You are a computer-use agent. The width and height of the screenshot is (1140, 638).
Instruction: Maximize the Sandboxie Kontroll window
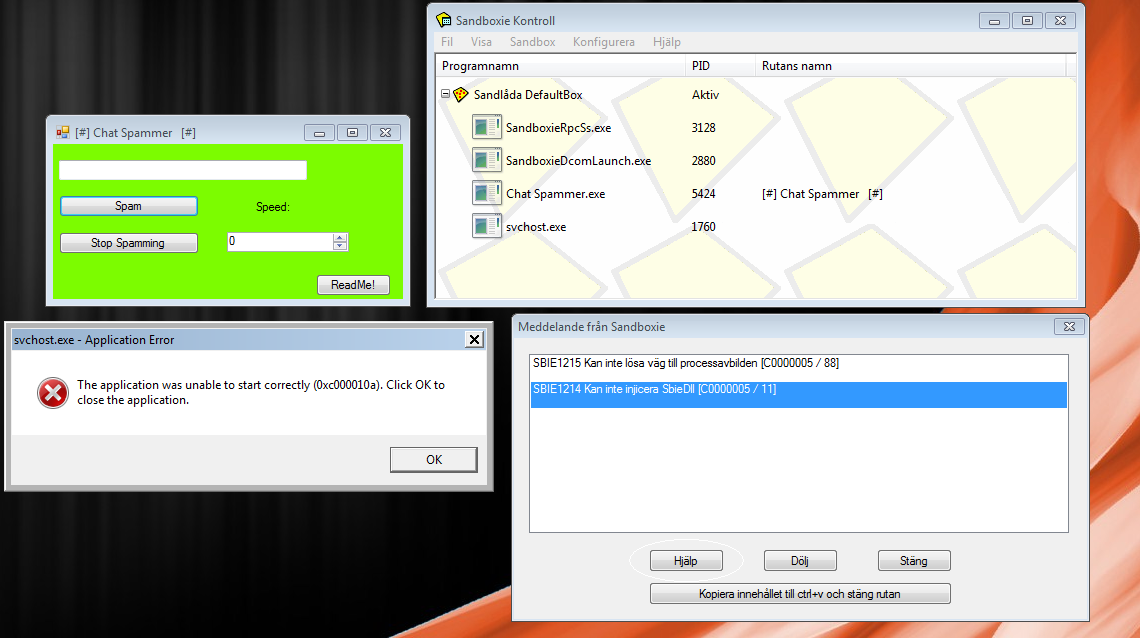pyautogui.click(x=1027, y=21)
